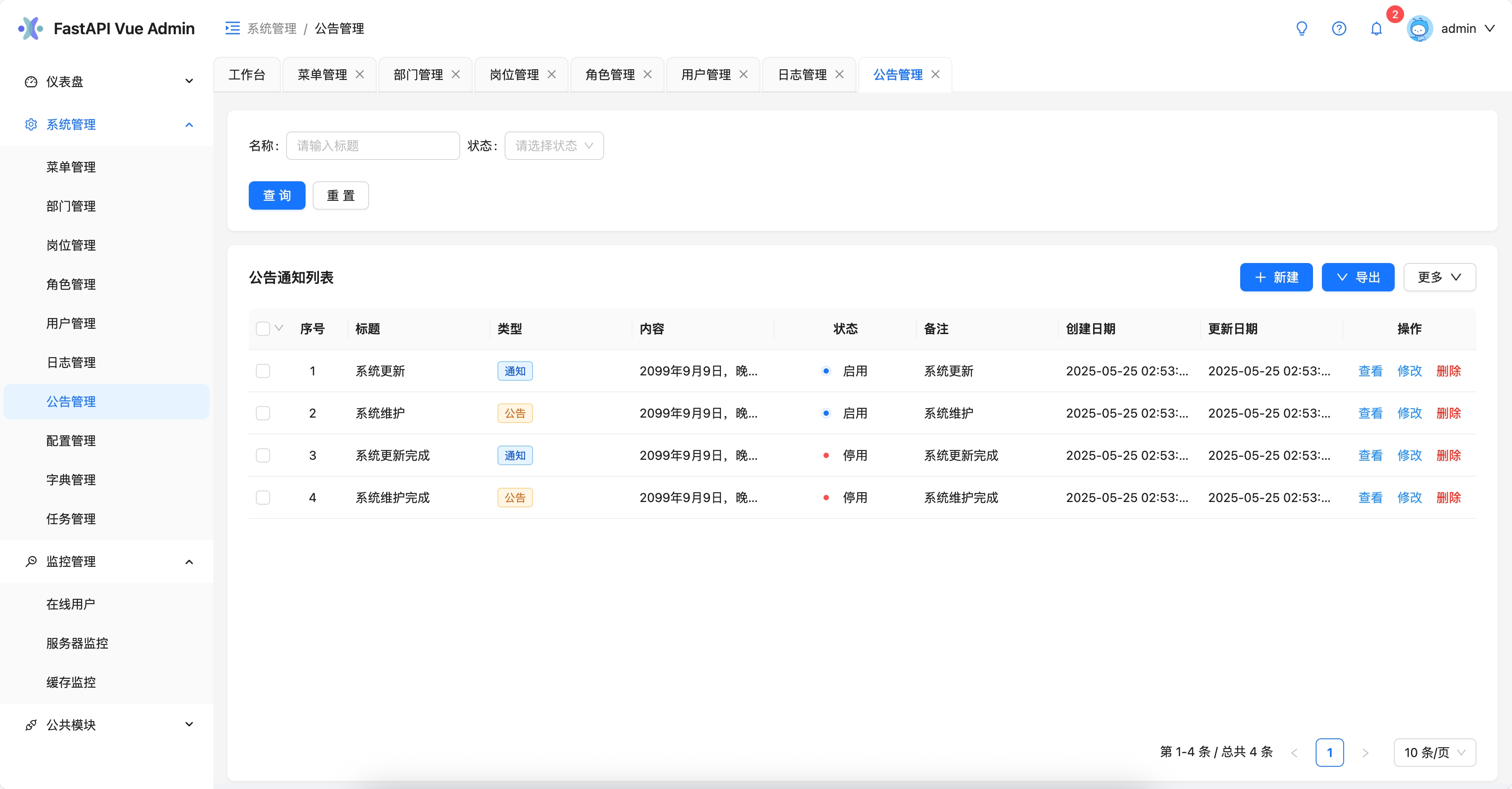The width and height of the screenshot is (1512, 789).
Task: Click the lightbulb theme icon
Action: [1301, 28]
